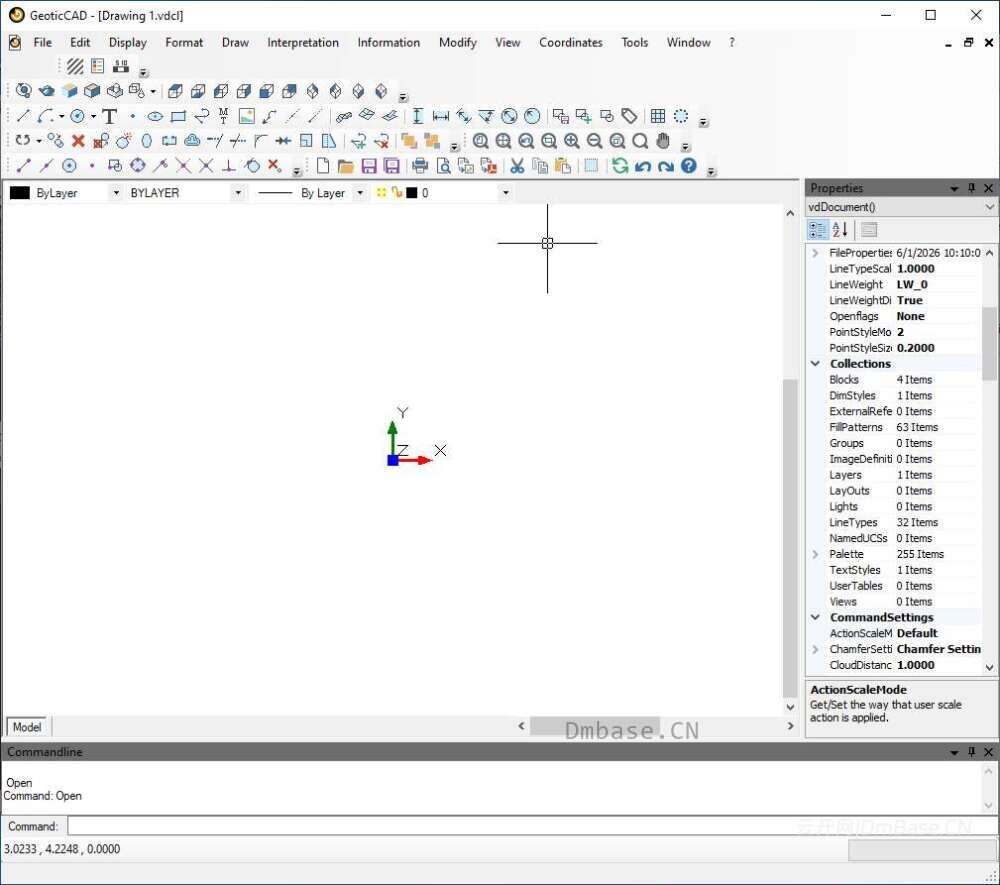Click the New document icon
This screenshot has height=885, width=1000.
323,166
